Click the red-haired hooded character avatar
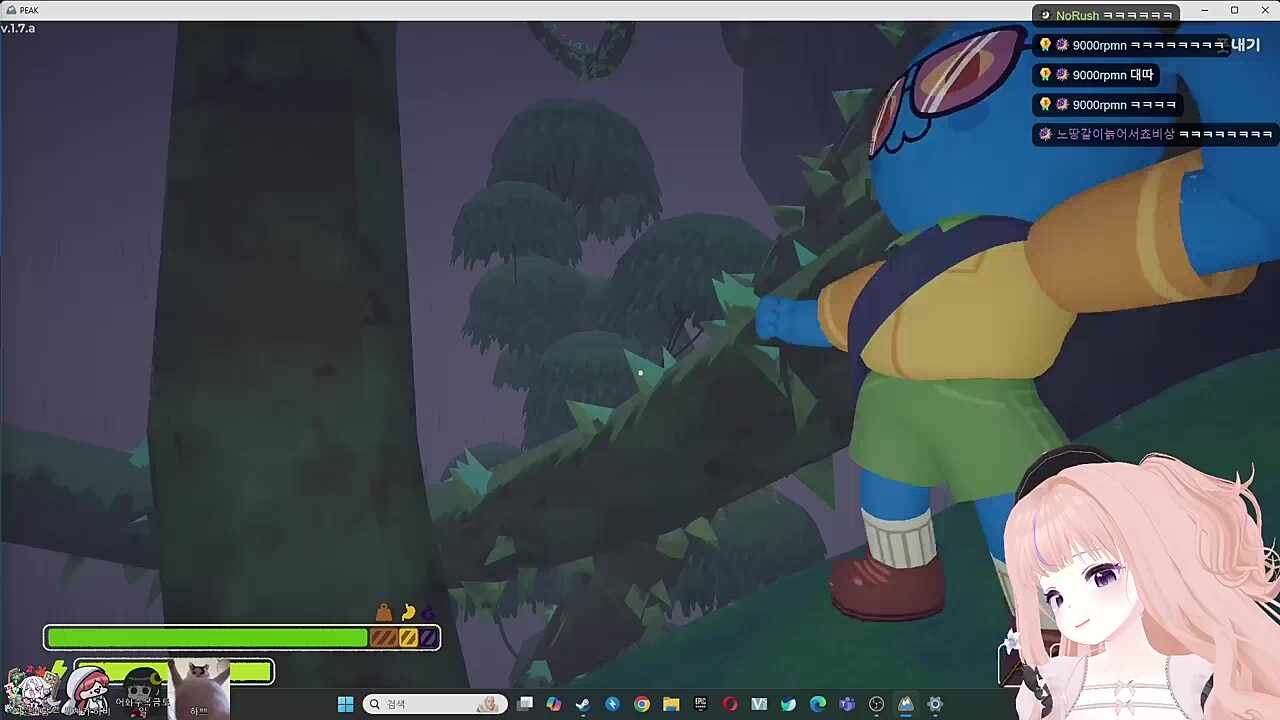The height and width of the screenshot is (720, 1280). 90,690
